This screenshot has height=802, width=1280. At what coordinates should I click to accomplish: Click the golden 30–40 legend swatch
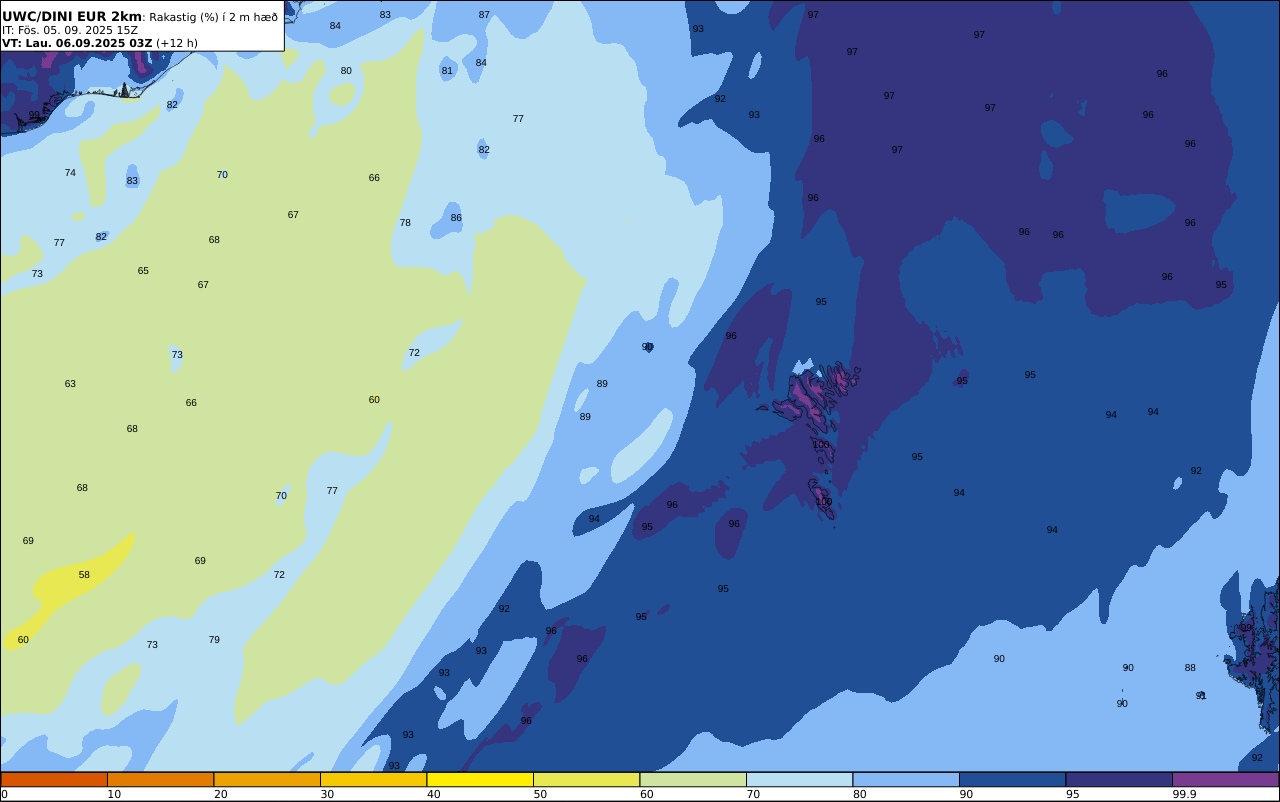coord(373,779)
